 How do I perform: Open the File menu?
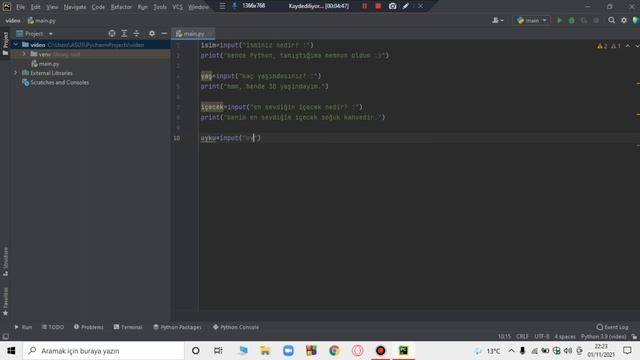pyautogui.click(x=20, y=7)
